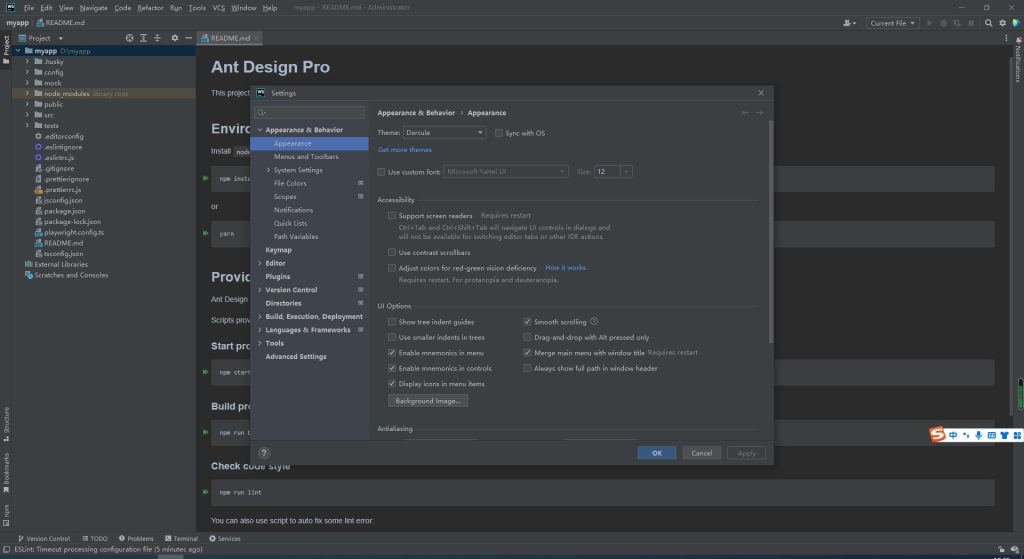Click back arrow in Settings breadcrumb
1024x559 pixels.
(745, 113)
